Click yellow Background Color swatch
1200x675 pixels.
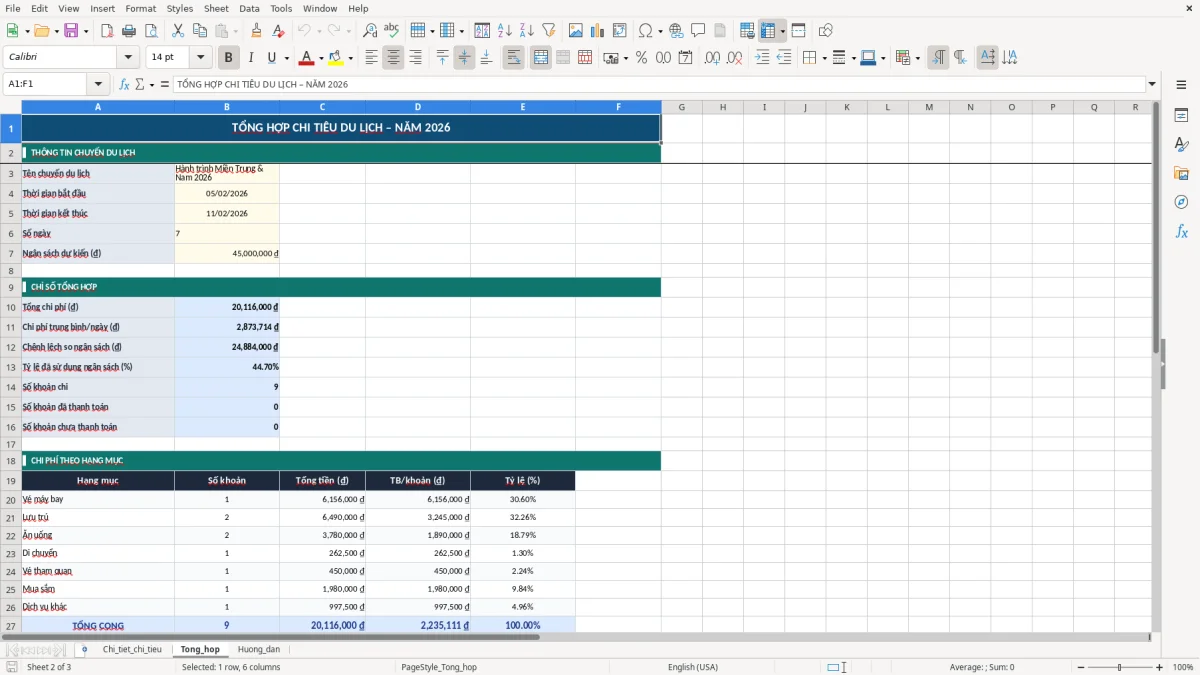click(336, 58)
